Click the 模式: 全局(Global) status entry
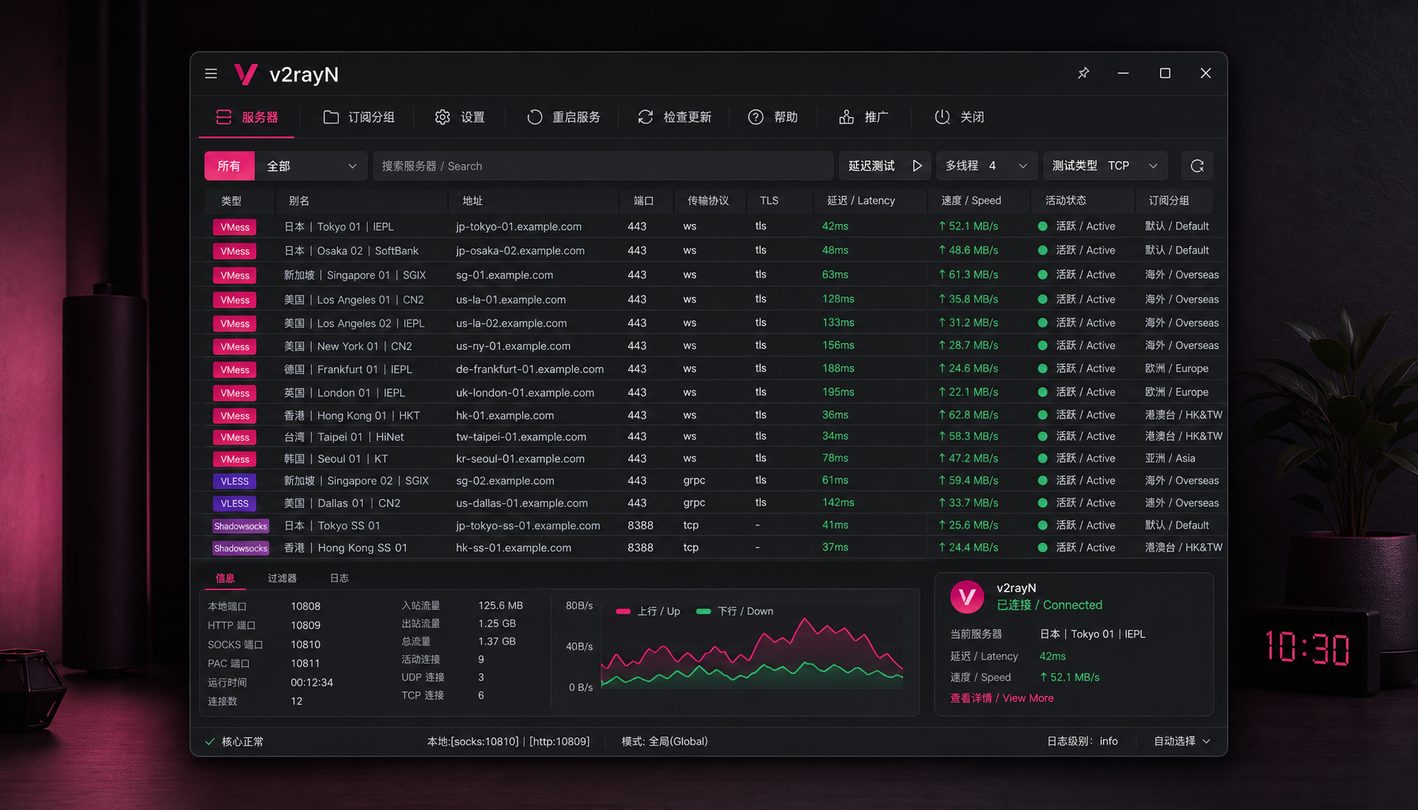Screen dimensions: 1418x810 coord(665,742)
